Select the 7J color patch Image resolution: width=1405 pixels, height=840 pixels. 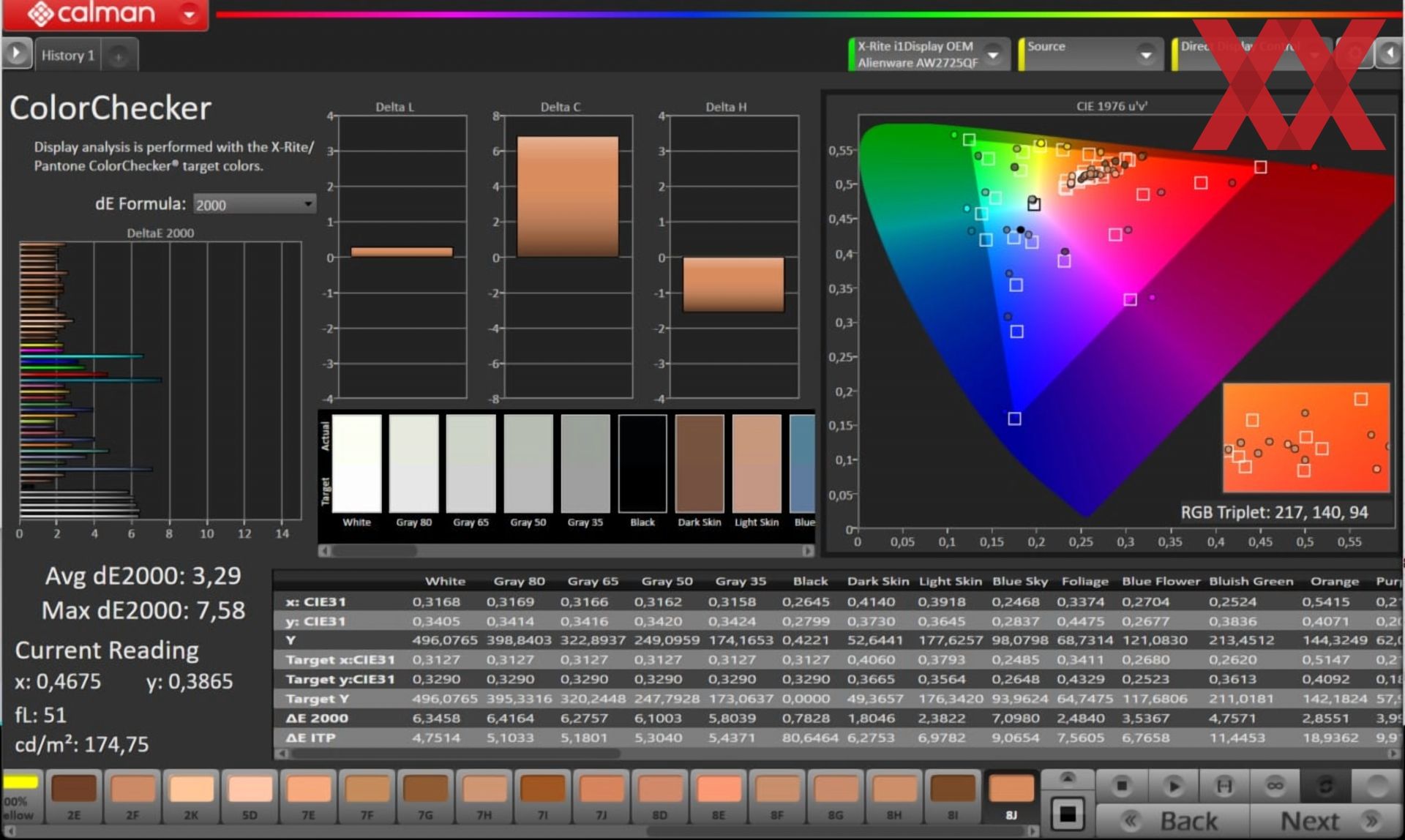pyautogui.click(x=601, y=797)
